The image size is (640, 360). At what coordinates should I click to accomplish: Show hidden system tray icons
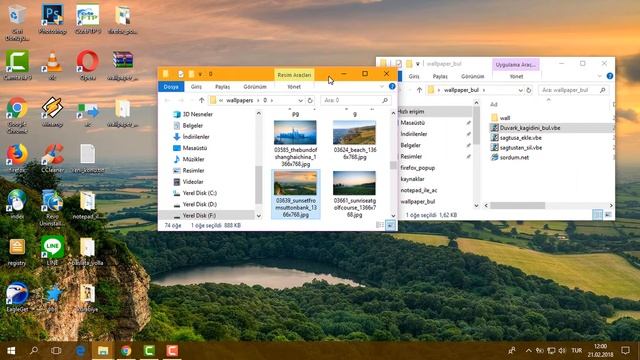point(529,351)
